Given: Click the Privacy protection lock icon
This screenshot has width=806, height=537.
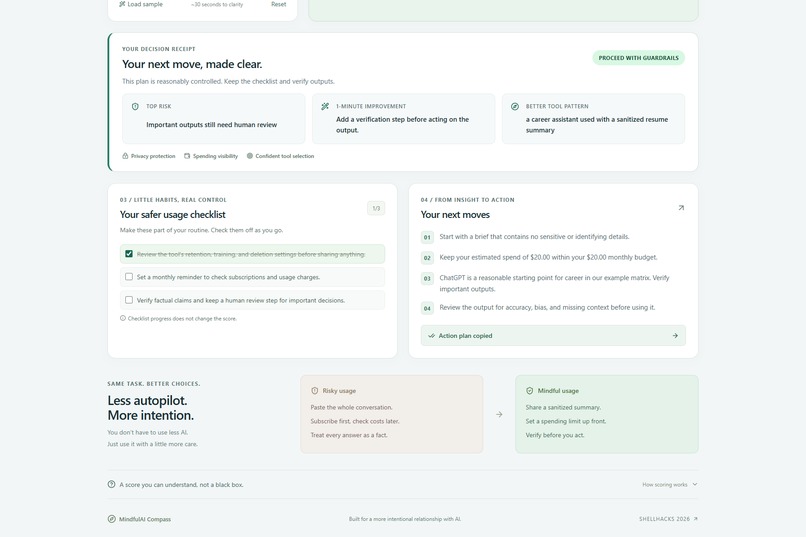Looking at the screenshot, I should [125, 156].
